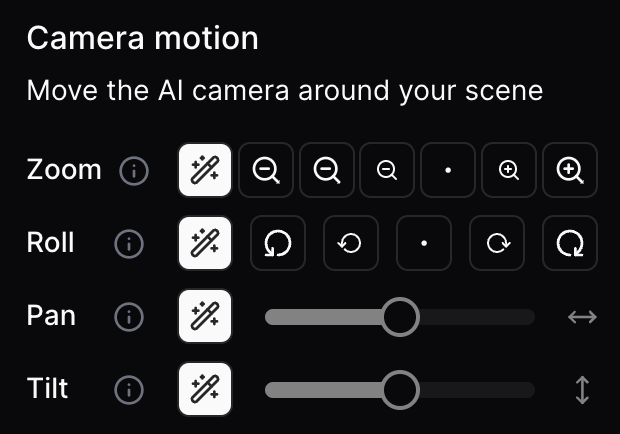
Task: Toggle the Roll auto magic wand button
Action: pos(205,243)
